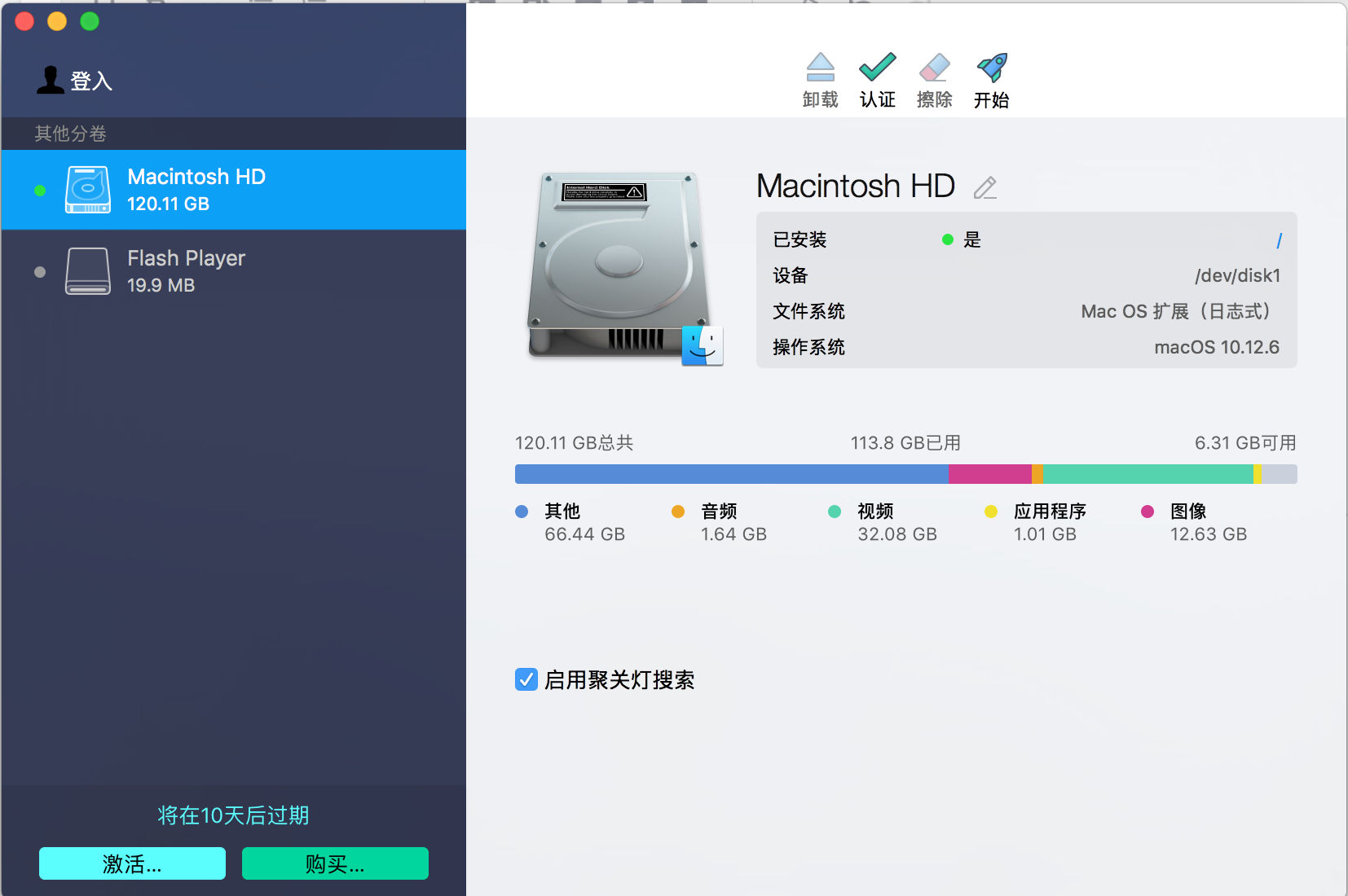Click the teal 视频 segment of usage bar
The image size is (1348, 896).
(x=1148, y=474)
